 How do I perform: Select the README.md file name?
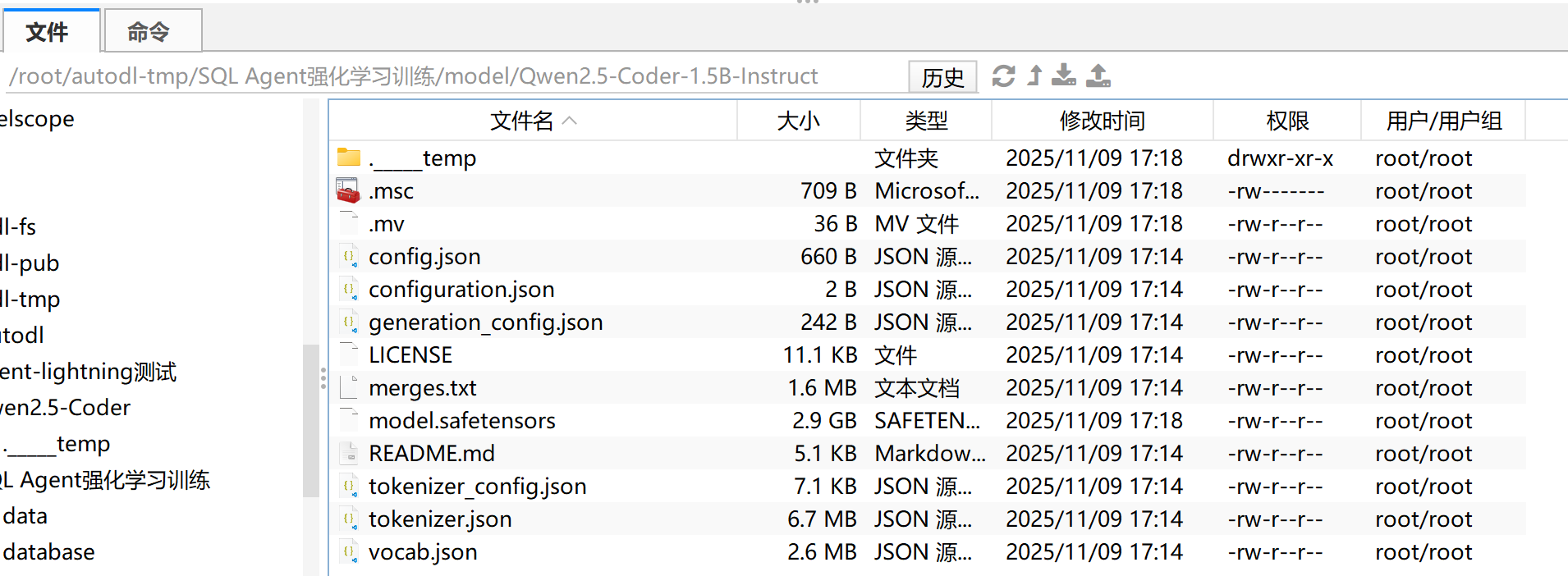[x=432, y=453]
